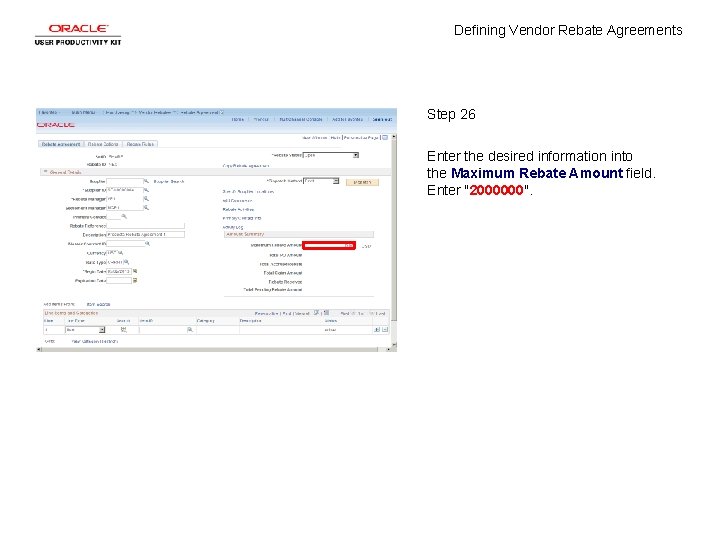Click the item search icon in line 1
The image size is (720, 540).
[124, 330]
